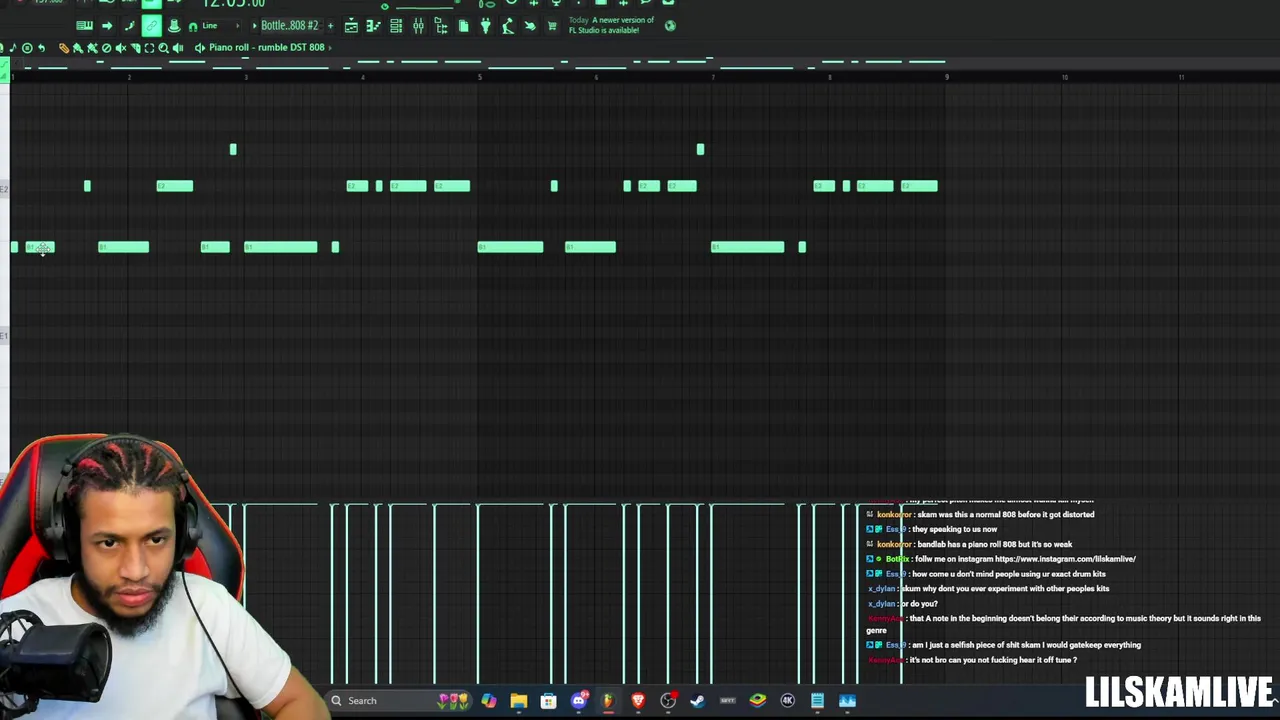The width and height of the screenshot is (1280, 720).
Task: Open Copilot from the taskbar
Action: coord(488,700)
